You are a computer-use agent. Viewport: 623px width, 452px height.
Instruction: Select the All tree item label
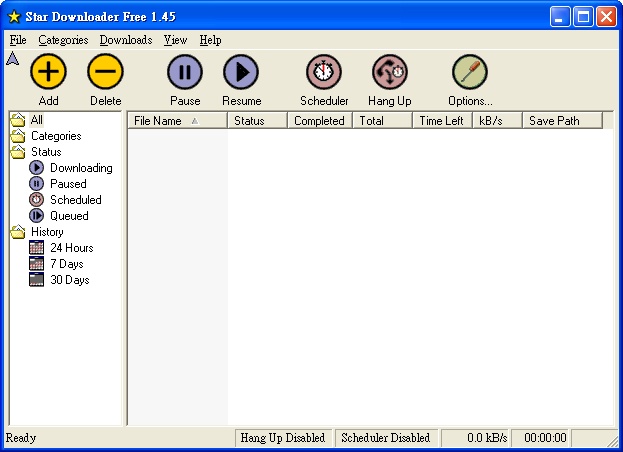37,120
